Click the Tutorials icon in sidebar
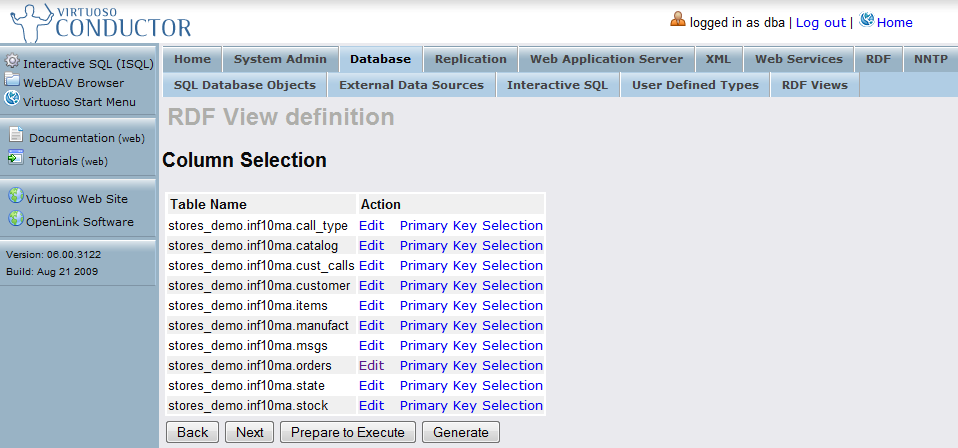Viewport: 958px width, 448px height. (x=15, y=158)
